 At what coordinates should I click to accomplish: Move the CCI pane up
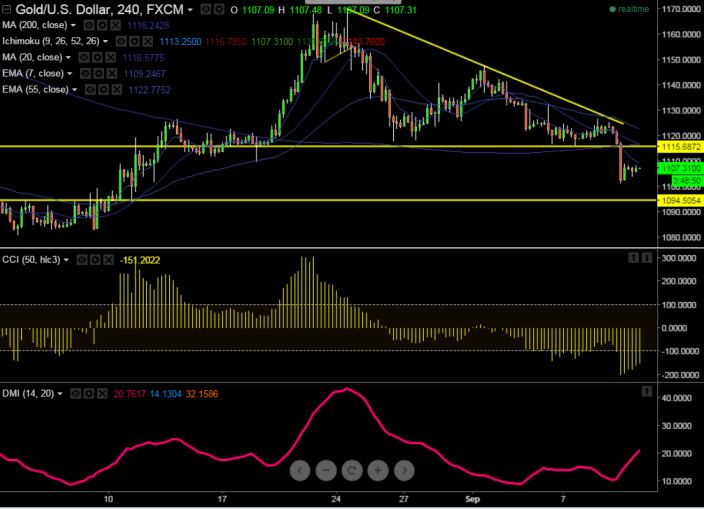[634, 258]
